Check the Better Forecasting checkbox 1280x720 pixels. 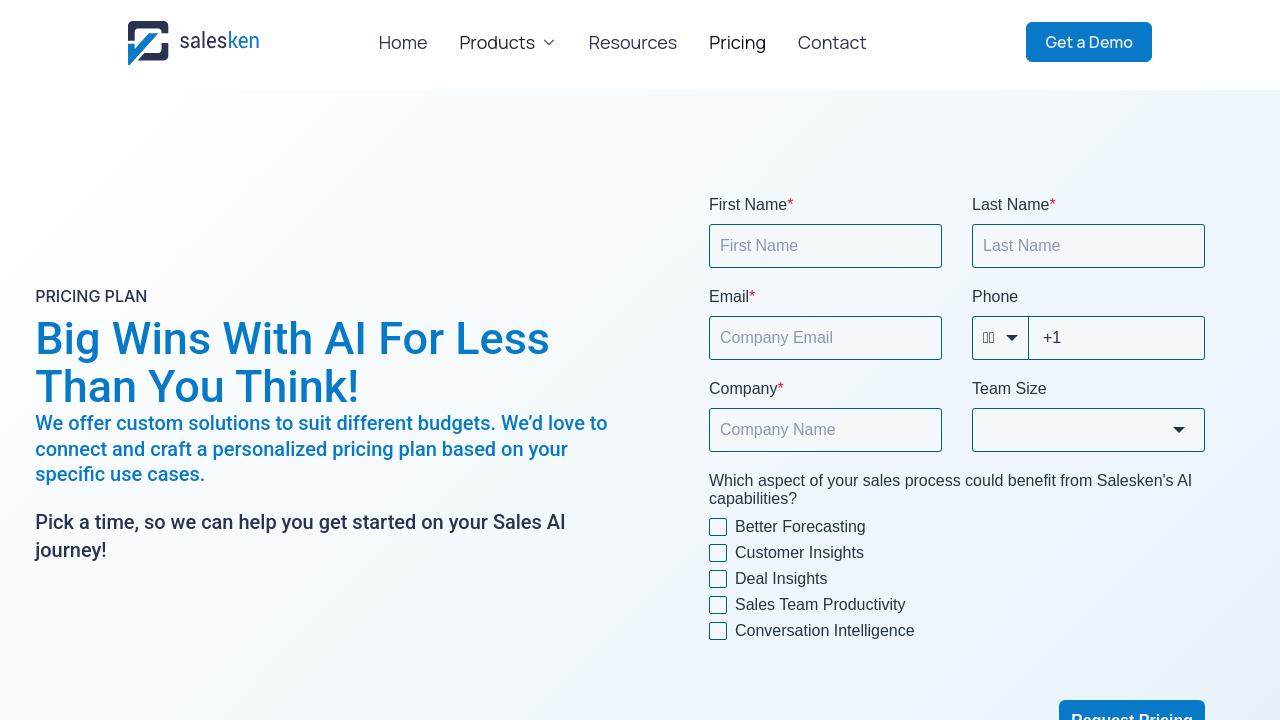point(718,527)
